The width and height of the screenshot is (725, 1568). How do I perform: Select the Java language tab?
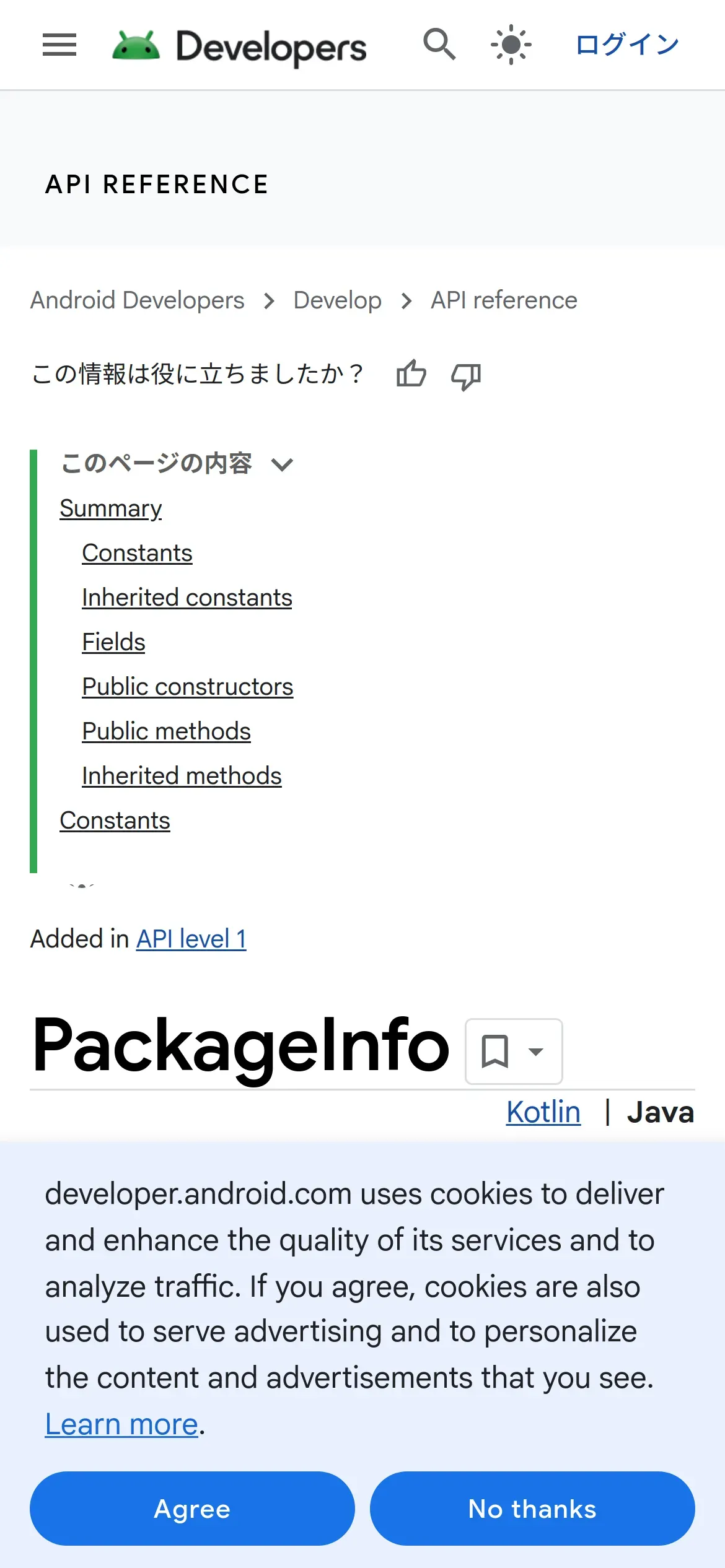pyautogui.click(x=660, y=1112)
